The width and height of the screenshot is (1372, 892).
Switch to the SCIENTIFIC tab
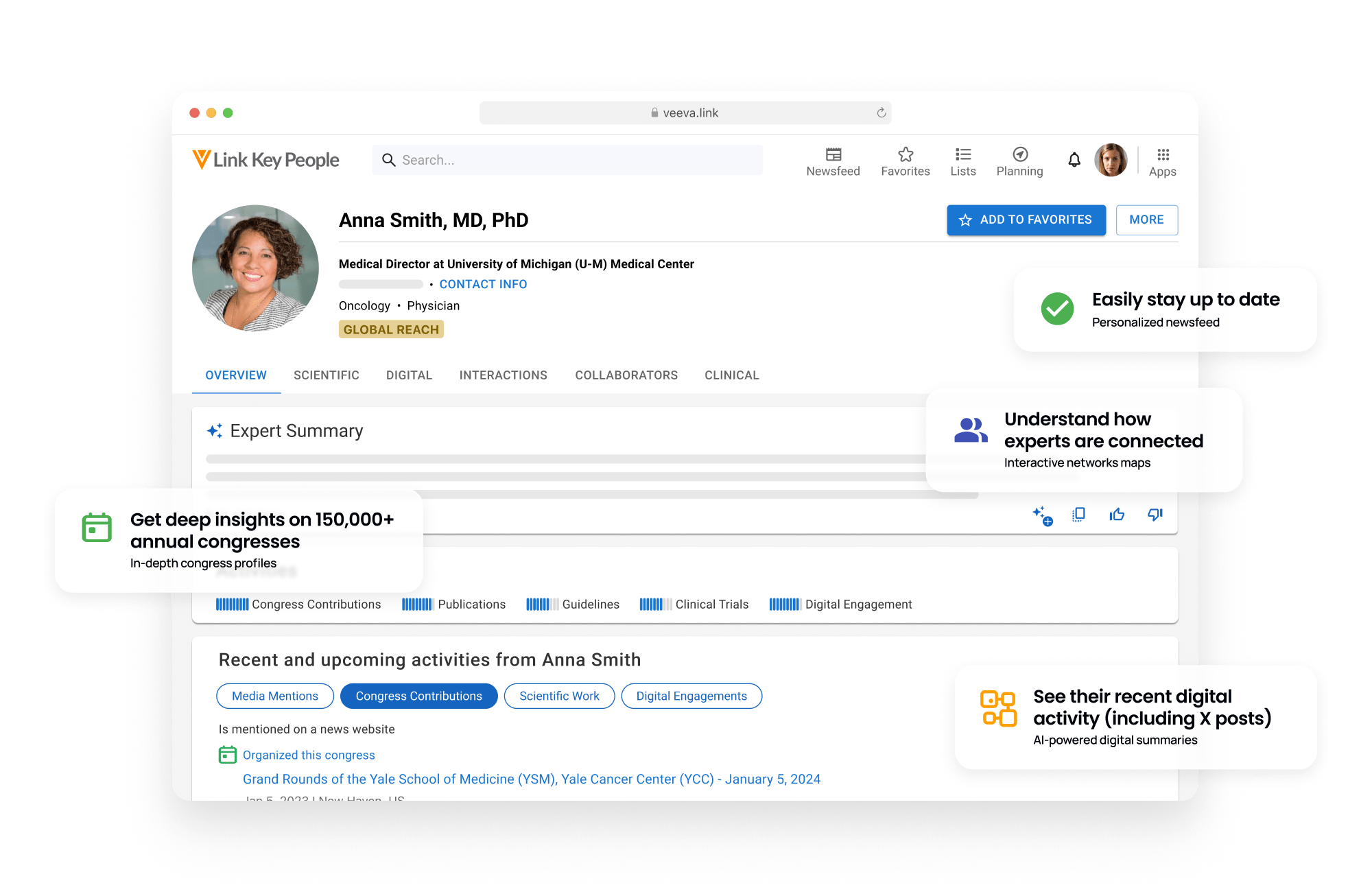click(x=326, y=375)
